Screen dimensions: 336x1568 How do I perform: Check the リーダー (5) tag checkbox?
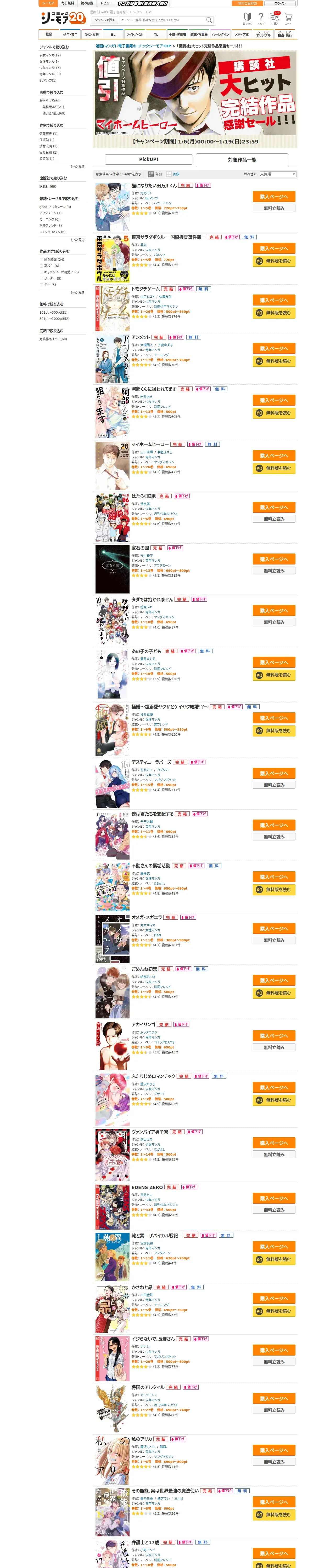(41, 278)
